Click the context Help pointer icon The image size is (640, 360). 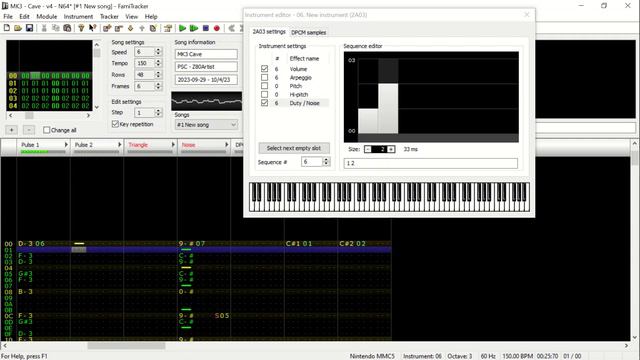click(93, 28)
